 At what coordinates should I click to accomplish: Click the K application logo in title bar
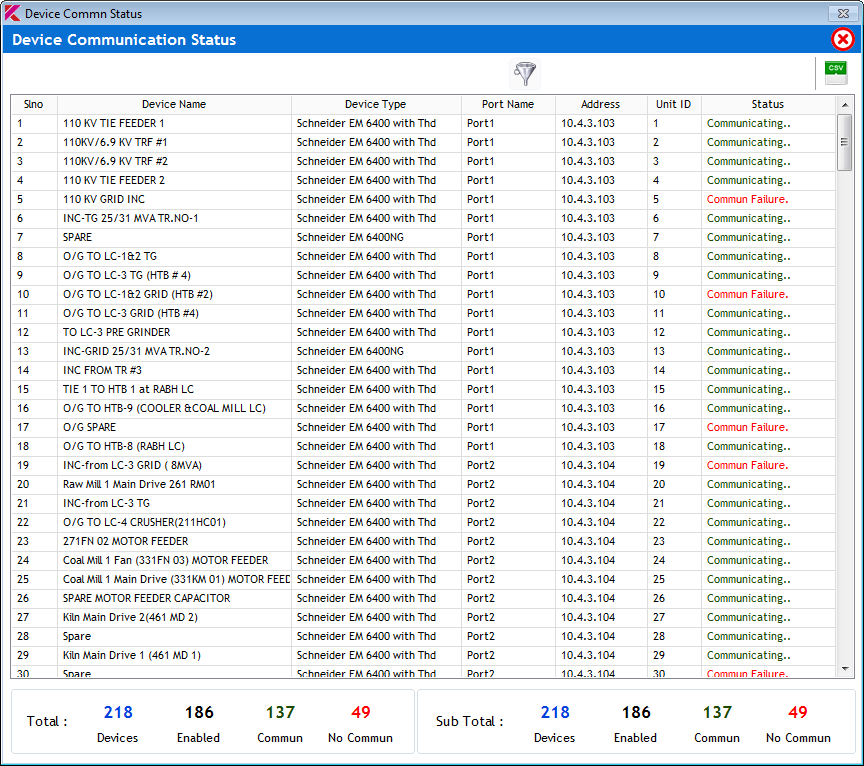click(12, 13)
